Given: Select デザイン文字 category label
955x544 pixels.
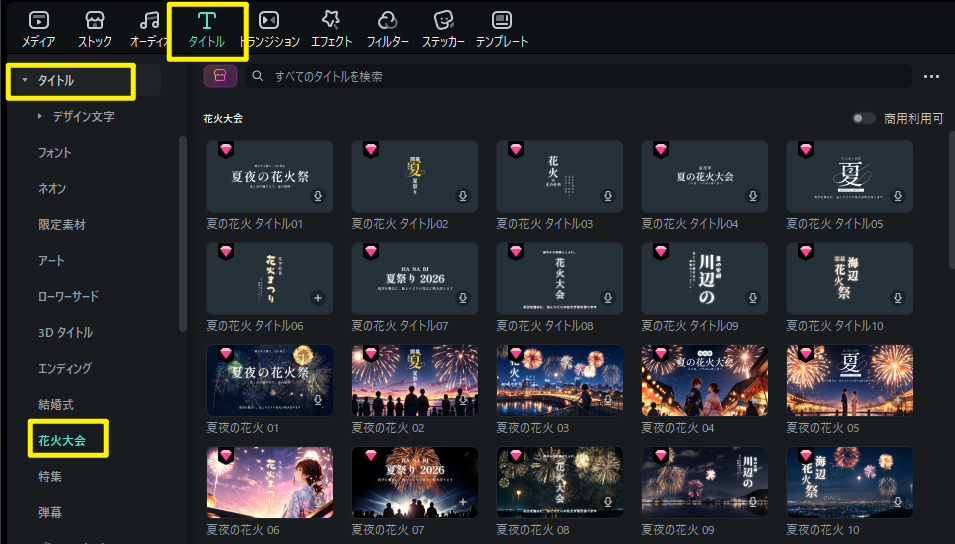Looking at the screenshot, I should point(83,116).
